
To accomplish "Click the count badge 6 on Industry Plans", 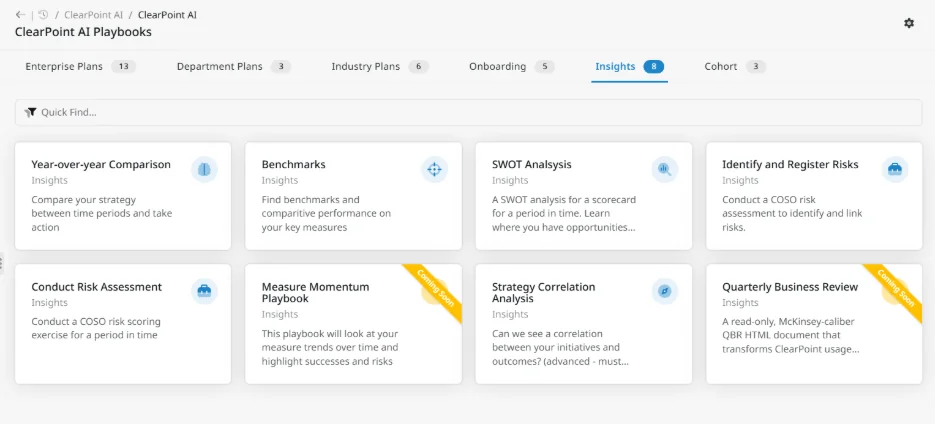I will coord(418,66).
